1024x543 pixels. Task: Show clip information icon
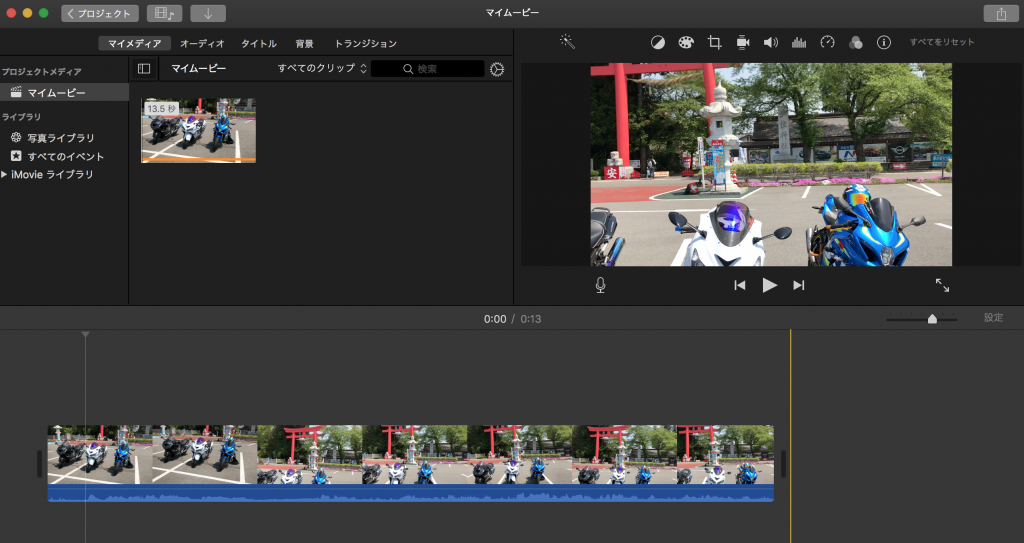coord(884,42)
